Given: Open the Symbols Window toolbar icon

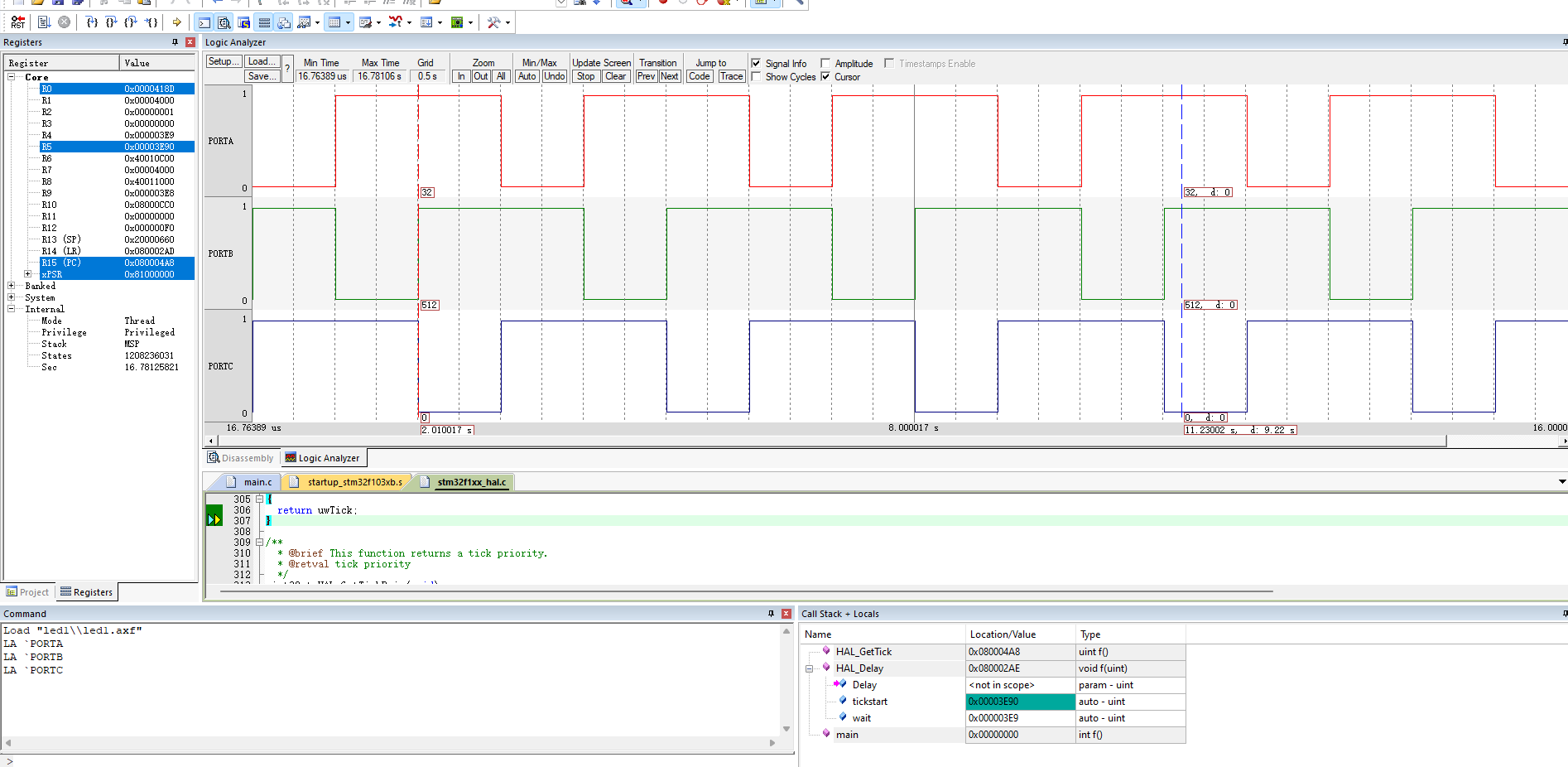Looking at the screenshot, I should click(244, 22).
